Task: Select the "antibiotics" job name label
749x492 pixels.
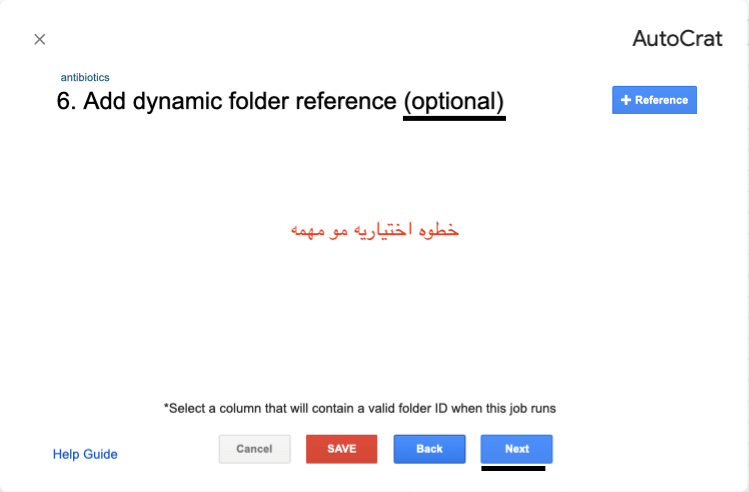Action: pyautogui.click(x=85, y=77)
